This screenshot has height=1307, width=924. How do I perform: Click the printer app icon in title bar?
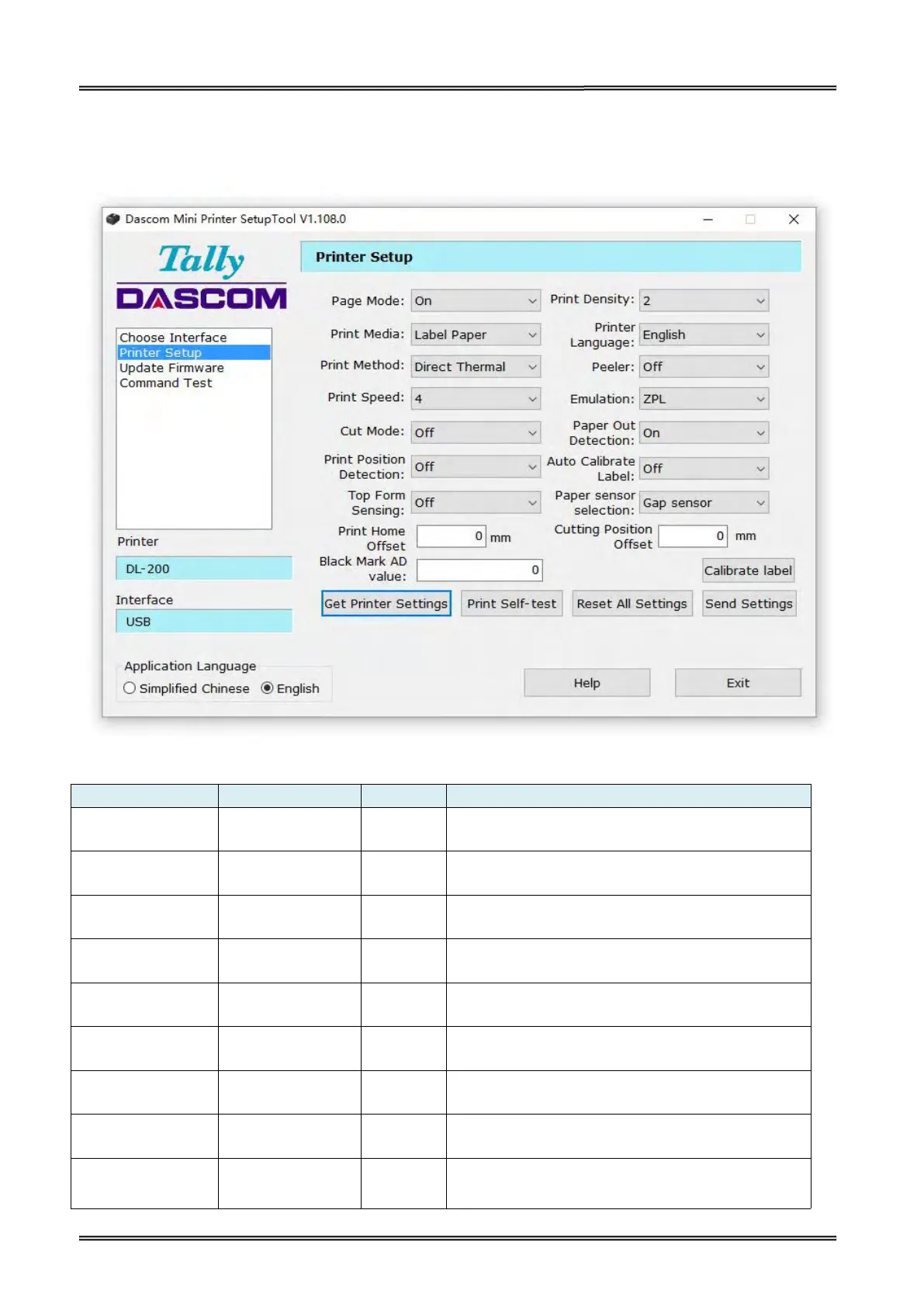[x=113, y=219]
